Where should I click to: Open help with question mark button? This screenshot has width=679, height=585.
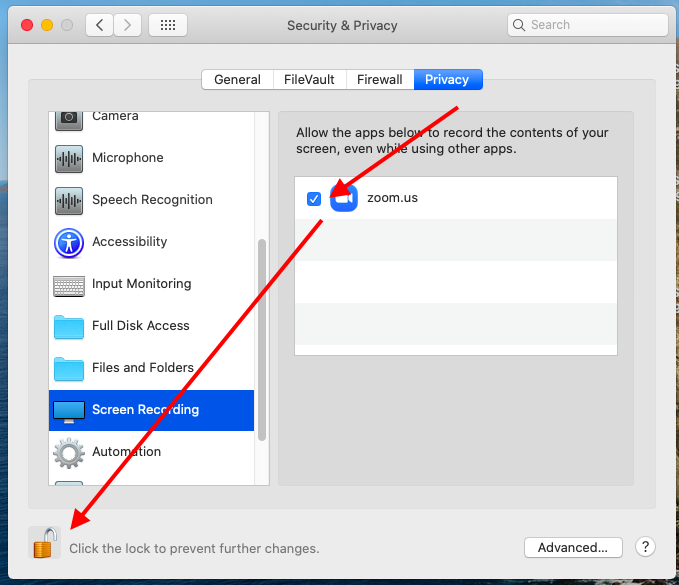pos(646,547)
